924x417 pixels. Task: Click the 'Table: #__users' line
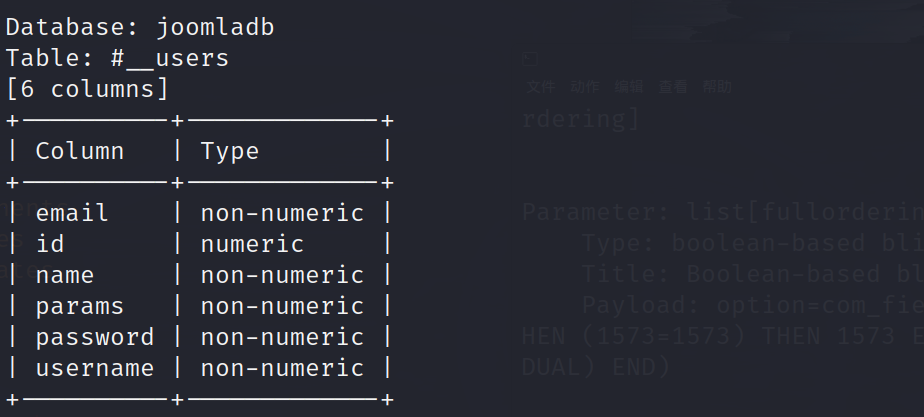tap(118, 58)
